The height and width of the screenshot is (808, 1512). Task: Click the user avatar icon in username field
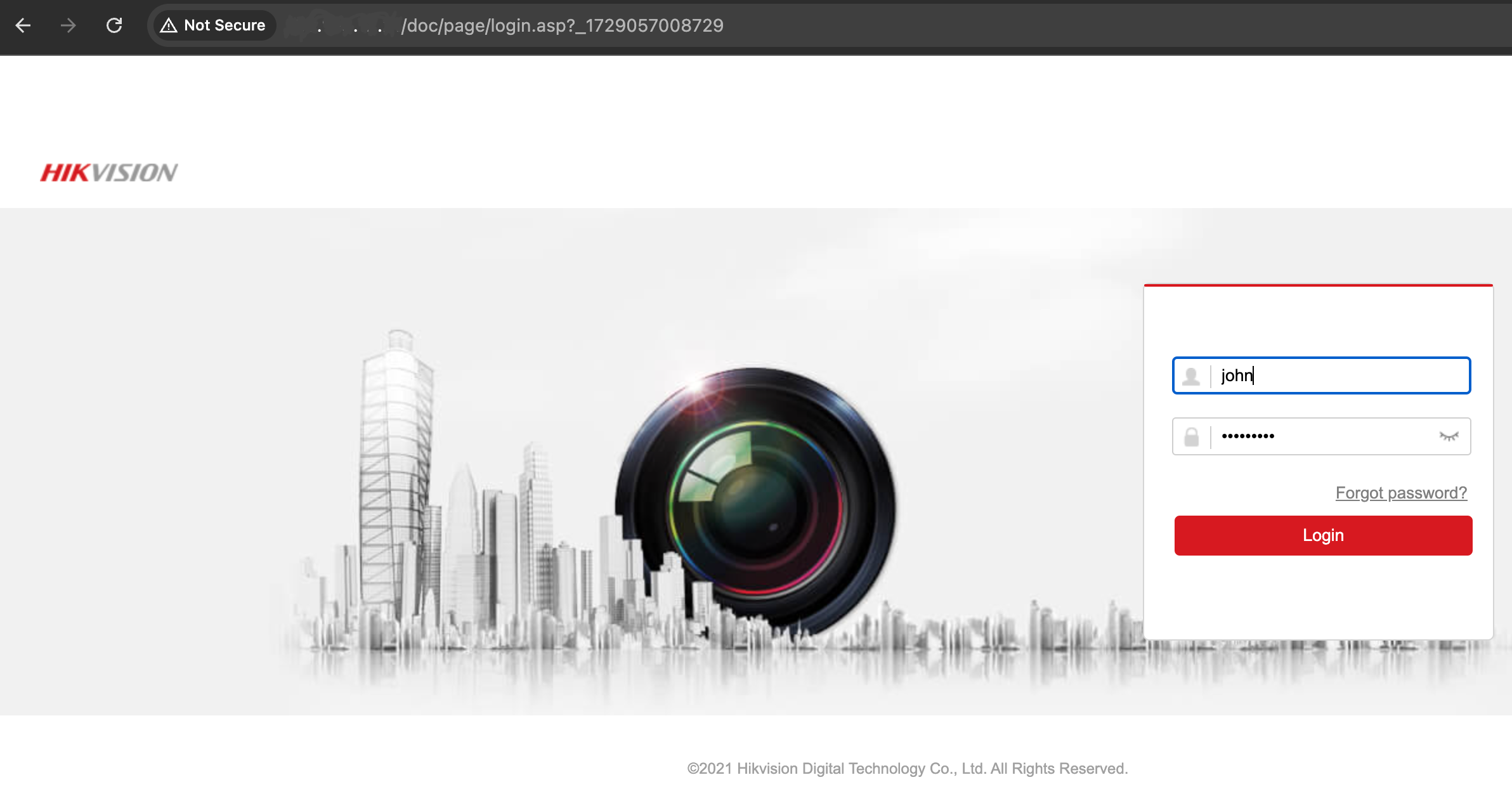(1191, 376)
